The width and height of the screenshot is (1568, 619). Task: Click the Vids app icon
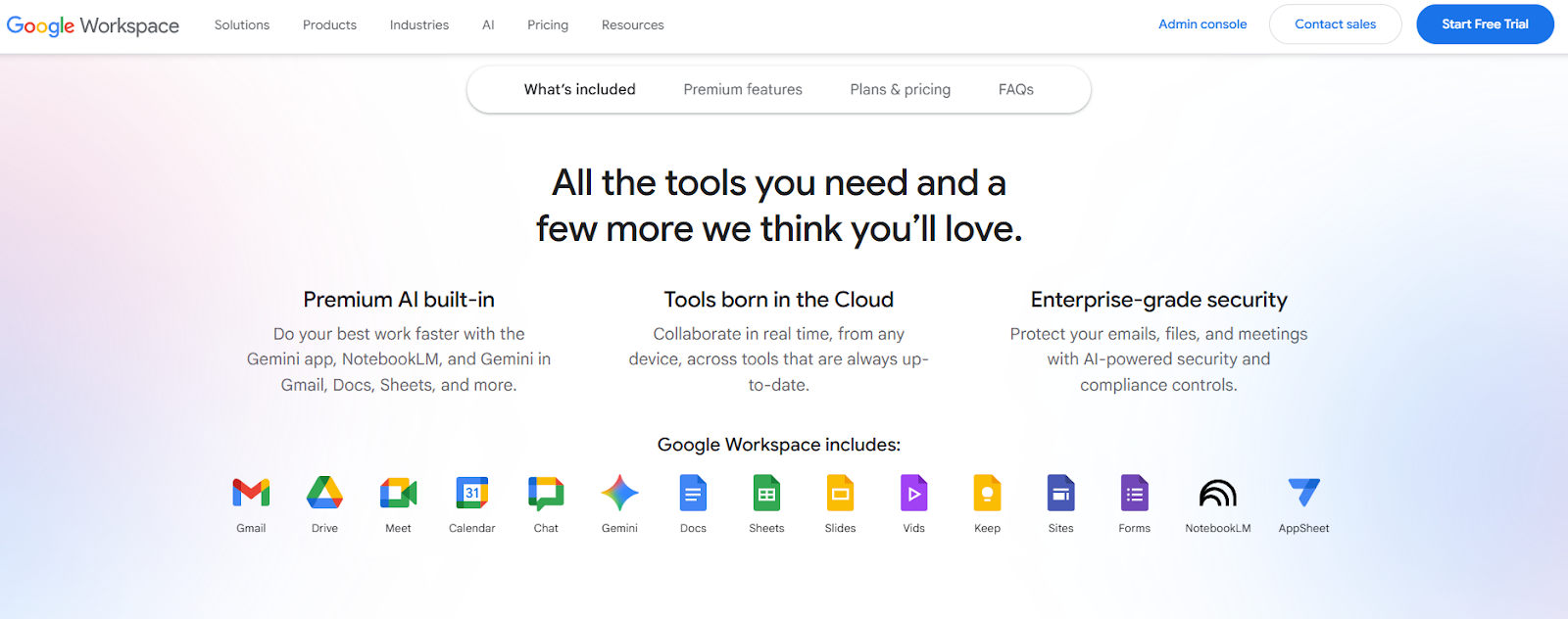tap(913, 493)
